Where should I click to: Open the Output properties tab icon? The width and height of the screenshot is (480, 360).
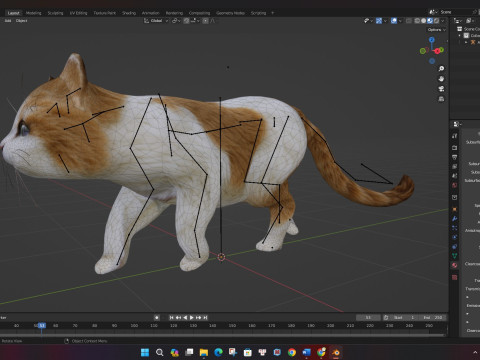tap(455, 157)
